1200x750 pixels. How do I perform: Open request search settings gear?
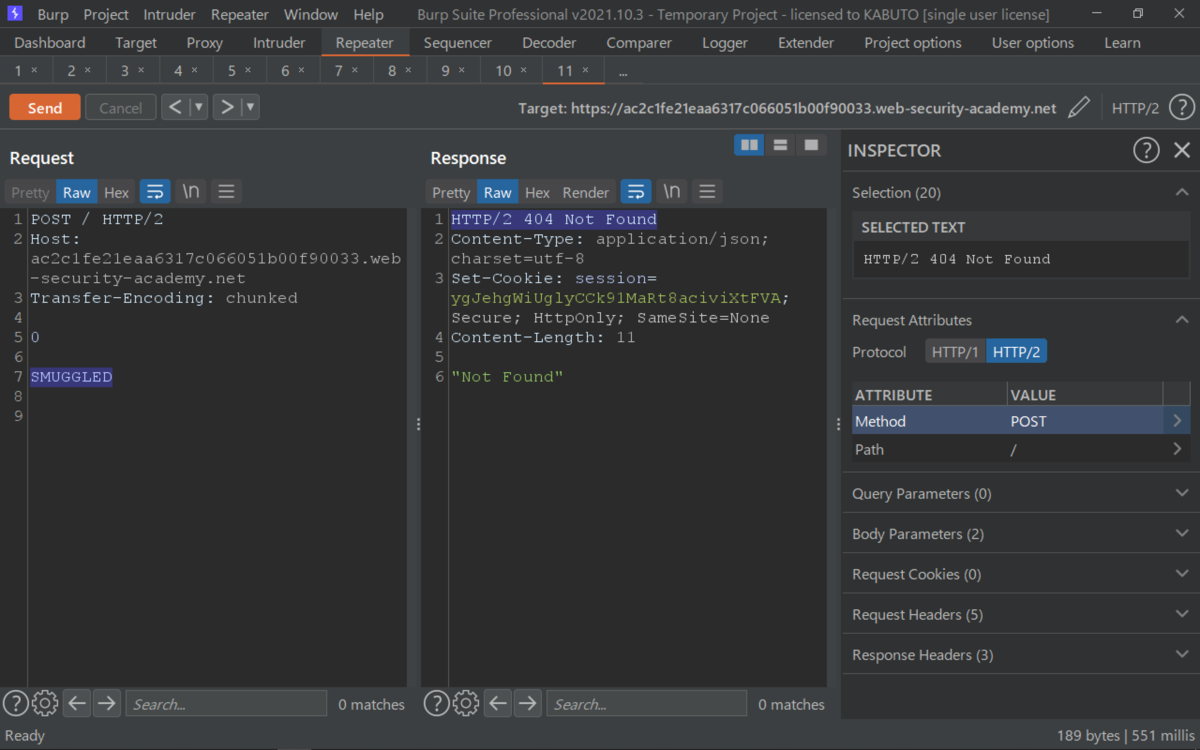point(45,703)
